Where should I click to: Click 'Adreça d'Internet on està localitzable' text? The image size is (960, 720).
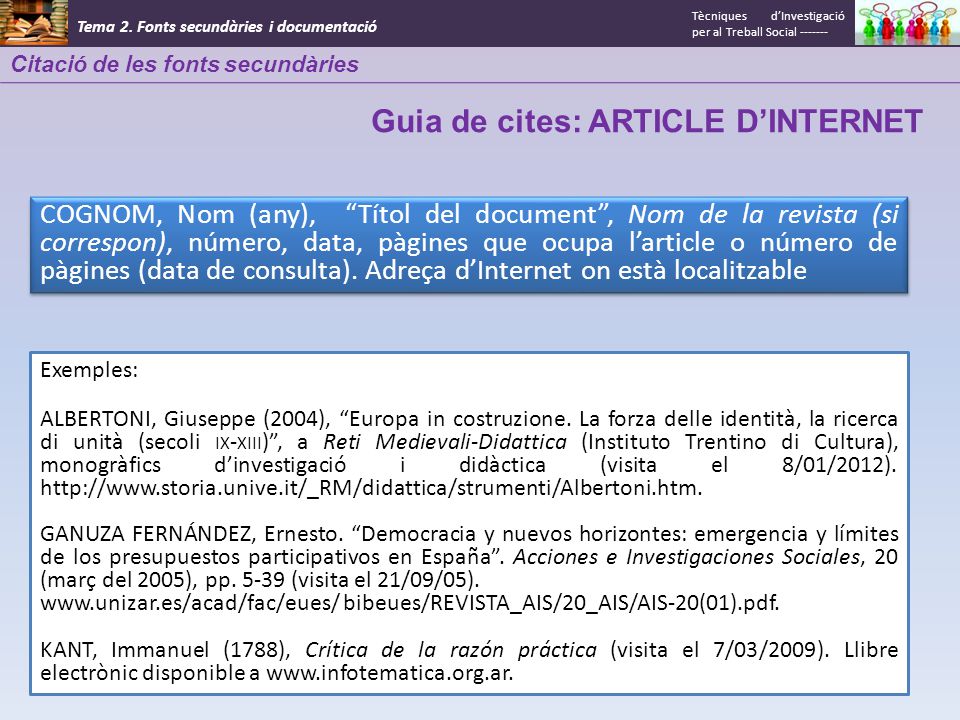(x=586, y=271)
